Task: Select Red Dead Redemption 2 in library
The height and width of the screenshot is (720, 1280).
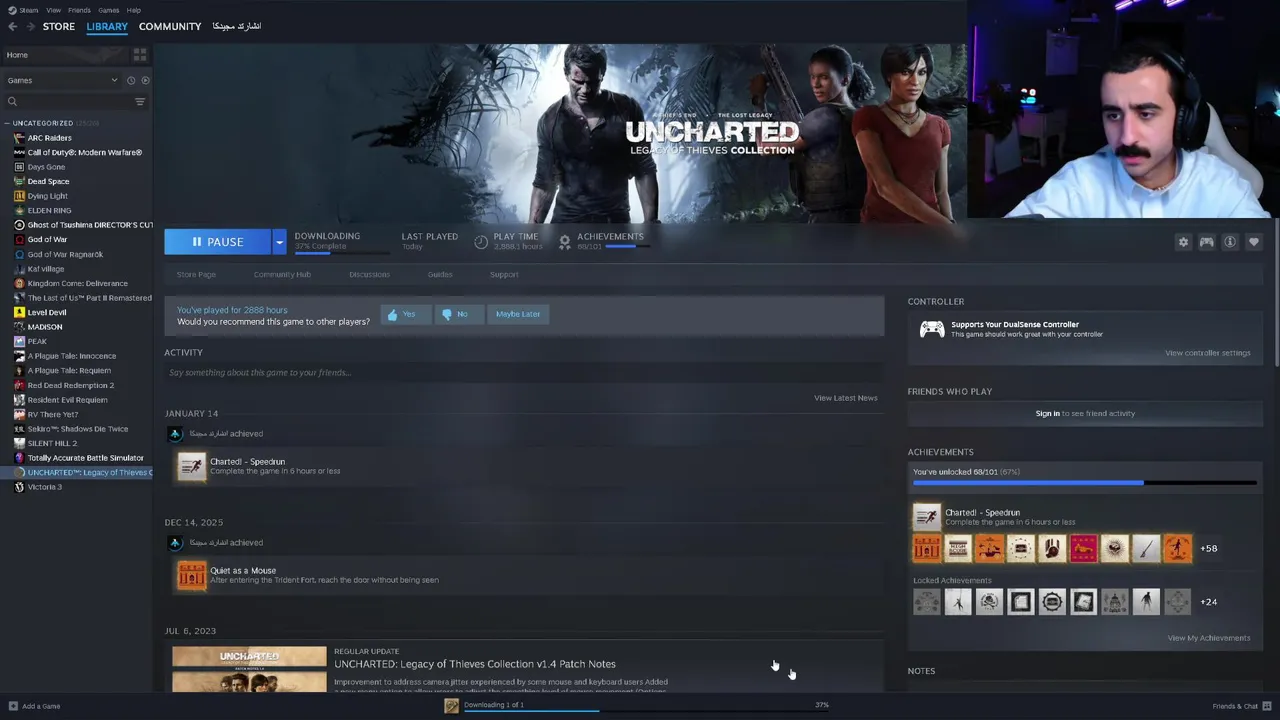Action: click(70, 385)
